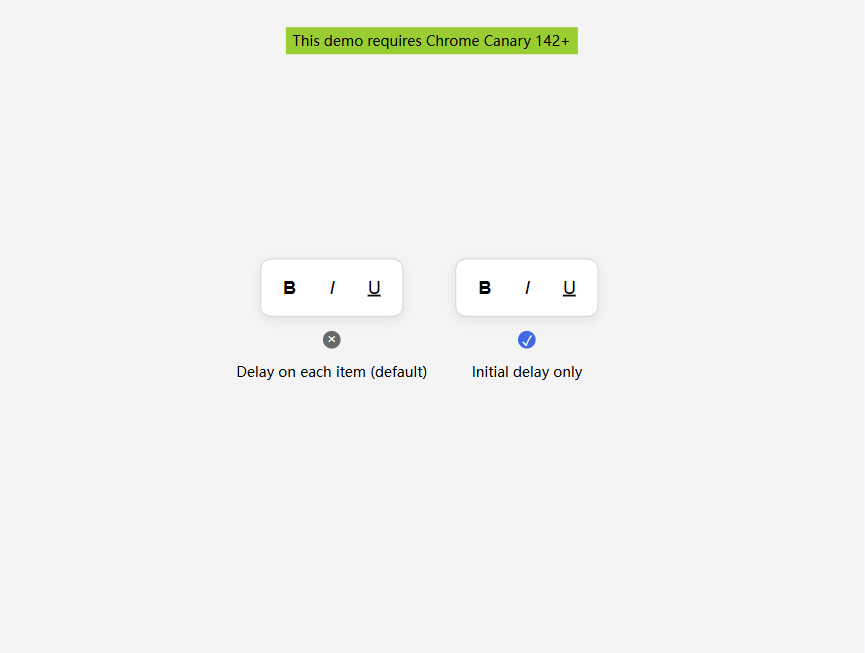Choose italic in the default delay toolbar
Image resolution: width=865 pixels, height=653 pixels.
pos(332,287)
